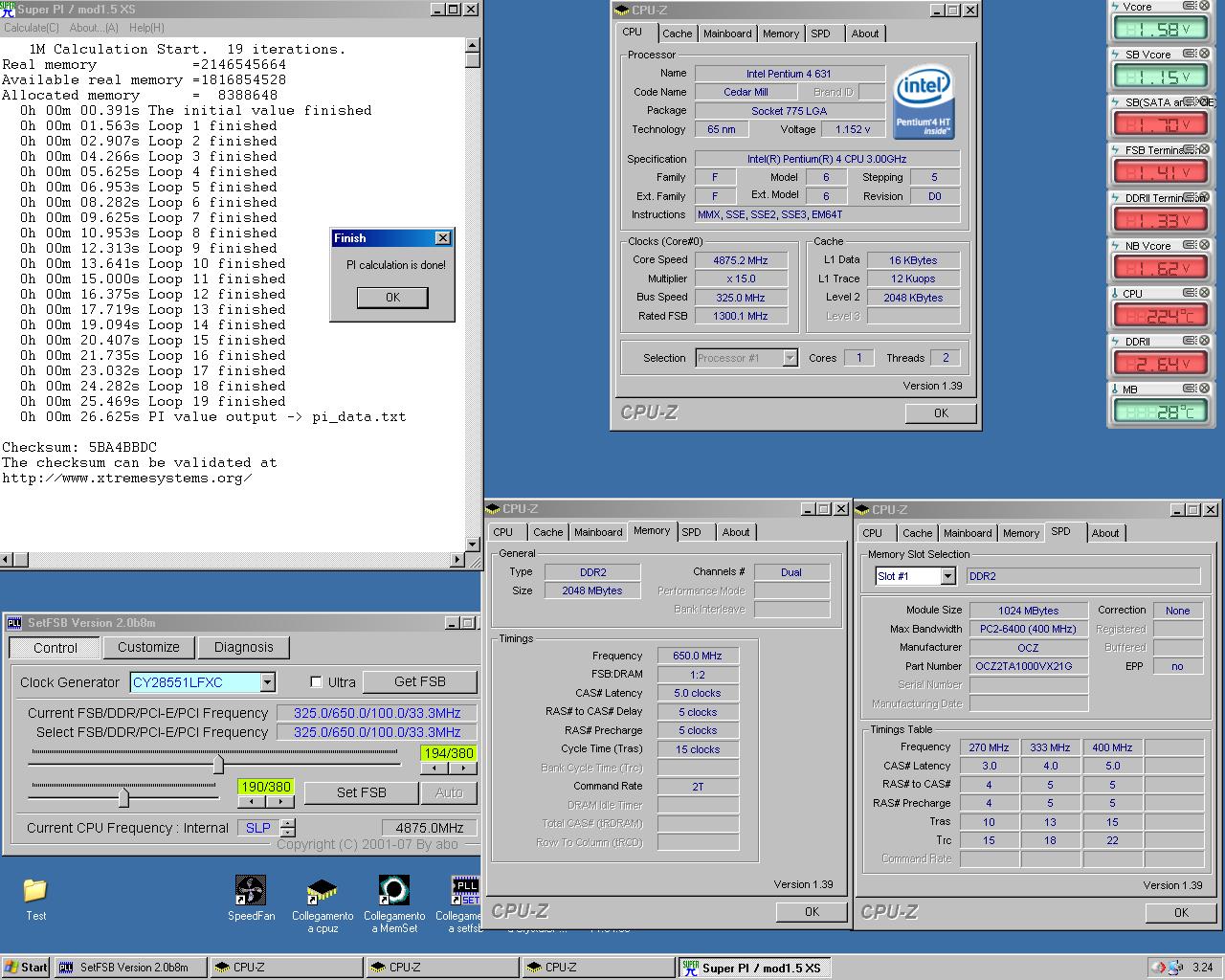1225x980 pixels.
Task: Close the Vcore monitor gadget
Action: pos(1204,6)
